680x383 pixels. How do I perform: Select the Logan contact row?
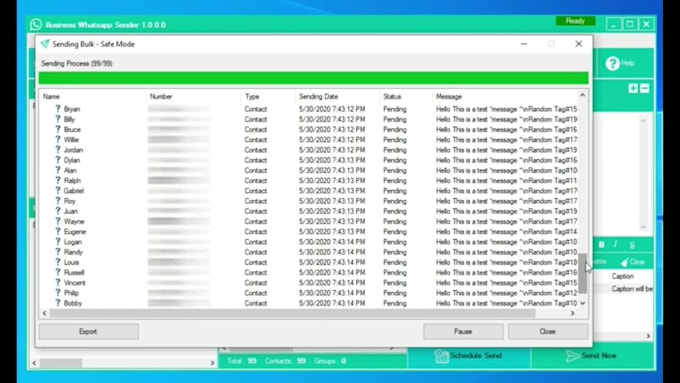(309, 242)
